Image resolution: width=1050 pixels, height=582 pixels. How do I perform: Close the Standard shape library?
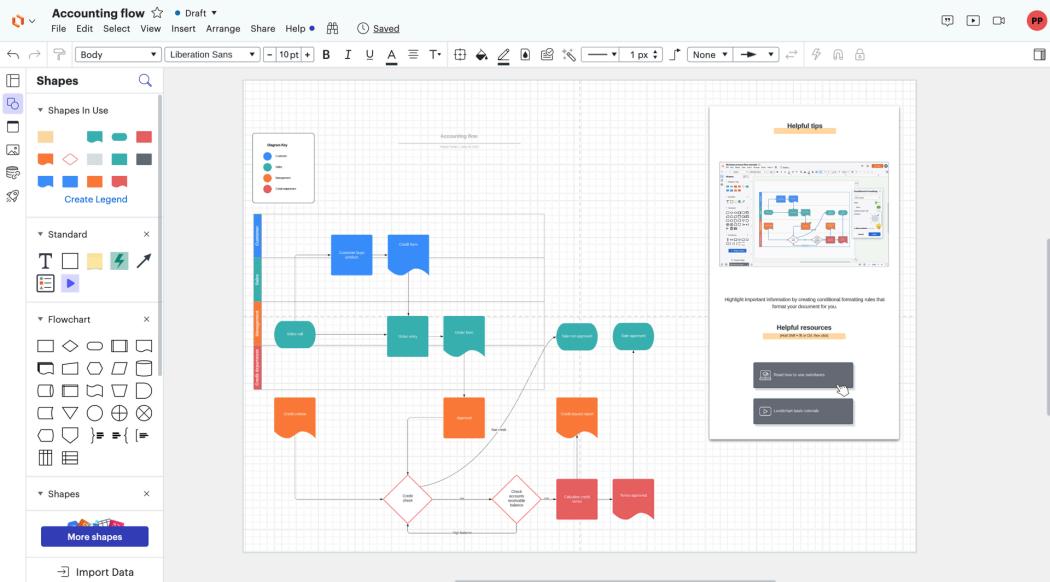(147, 234)
